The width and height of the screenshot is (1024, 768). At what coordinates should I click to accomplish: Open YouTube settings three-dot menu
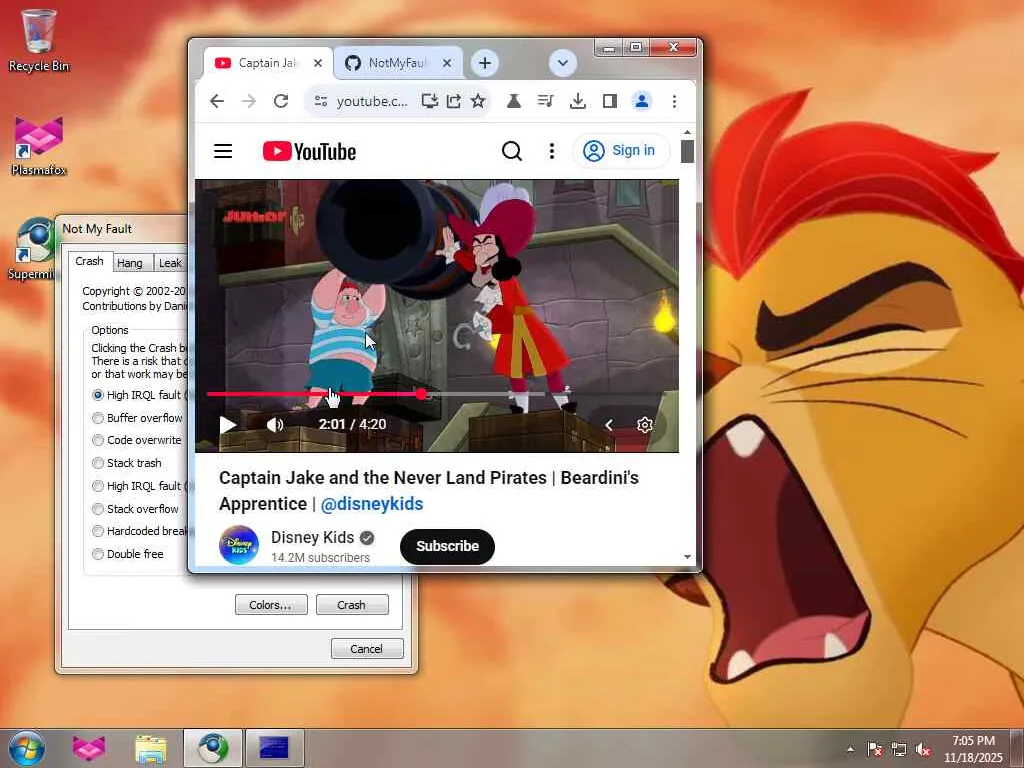(x=552, y=151)
